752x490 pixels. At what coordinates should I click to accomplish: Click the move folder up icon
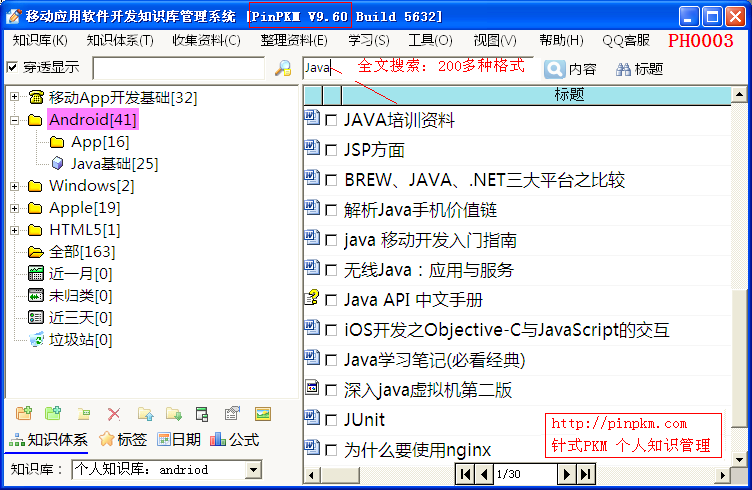[x=144, y=414]
